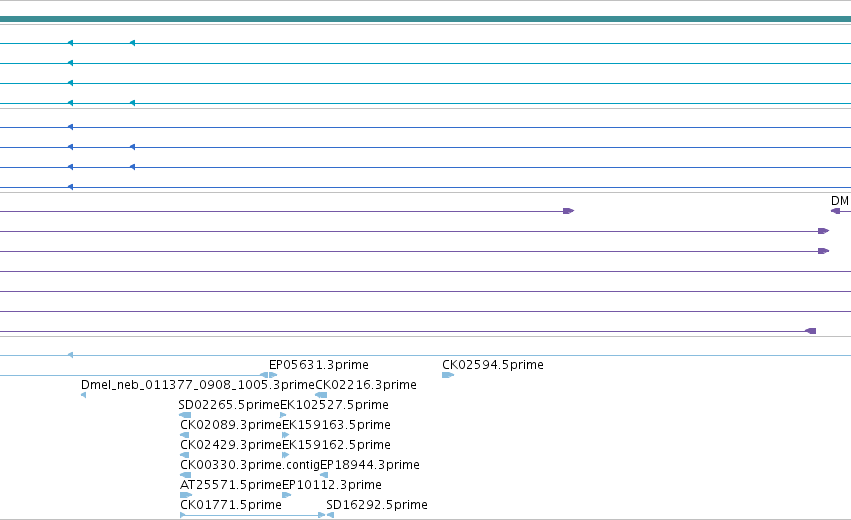
Task: Click the feature arrow below EP10112.3prime
Action: tap(287, 495)
